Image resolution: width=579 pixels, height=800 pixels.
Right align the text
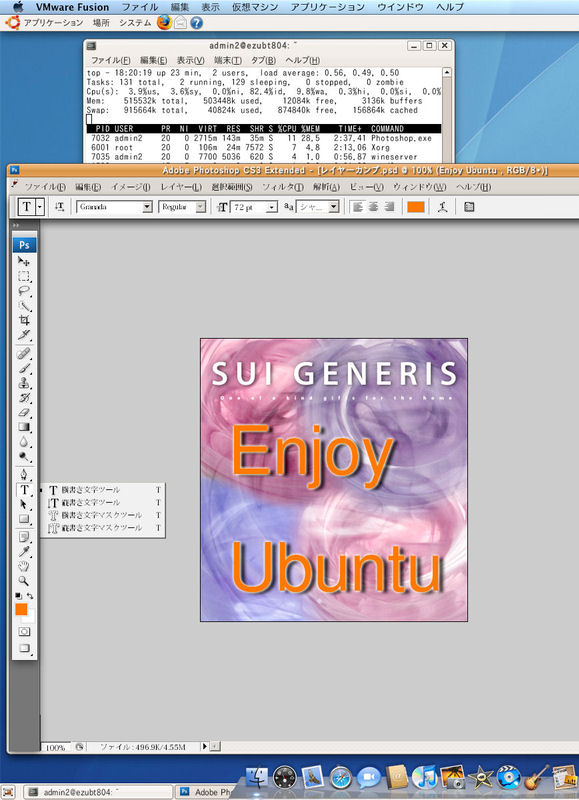coord(389,207)
